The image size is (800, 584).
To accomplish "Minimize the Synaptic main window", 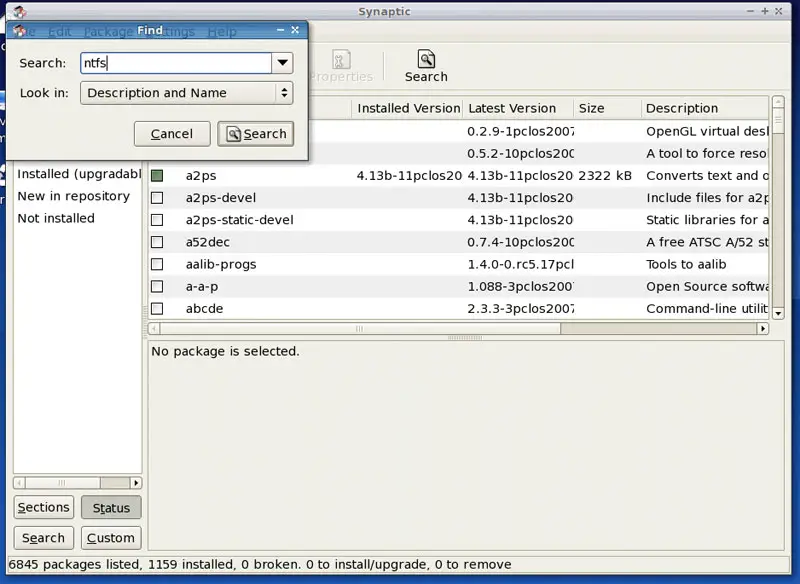I will pyautogui.click(x=750, y=11).
